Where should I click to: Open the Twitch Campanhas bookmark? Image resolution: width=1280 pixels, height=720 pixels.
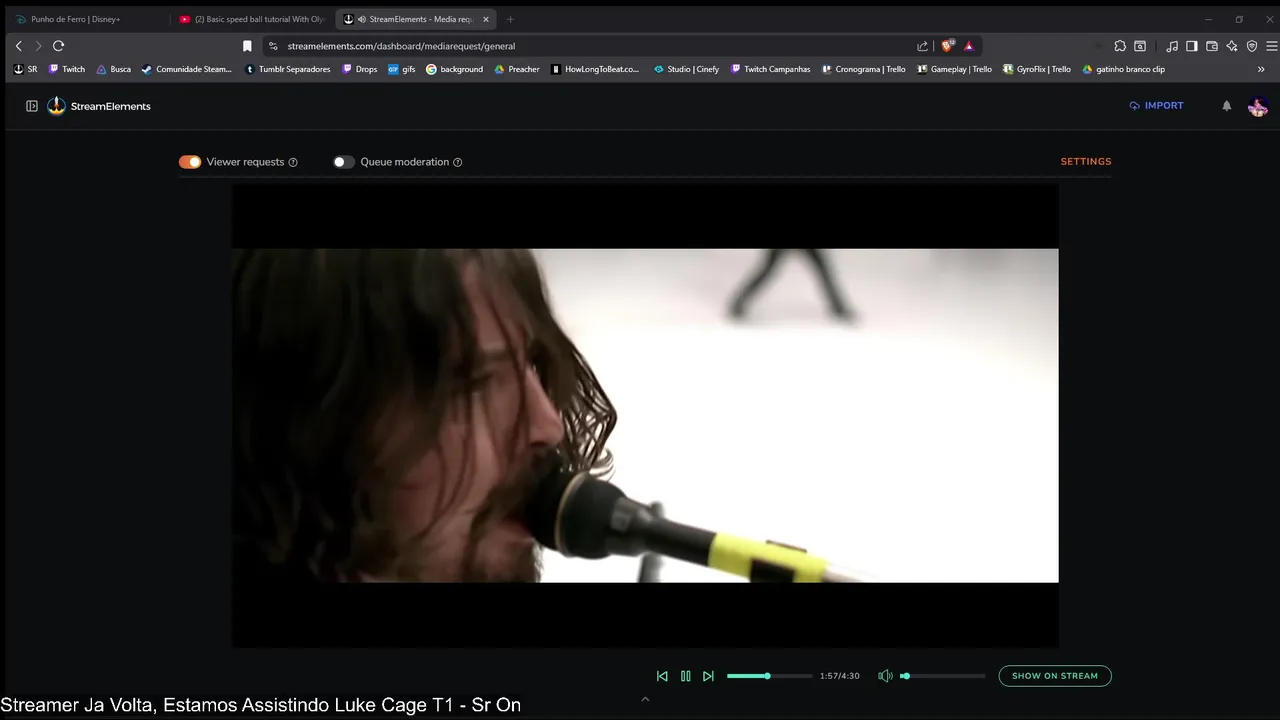point(770,69)
